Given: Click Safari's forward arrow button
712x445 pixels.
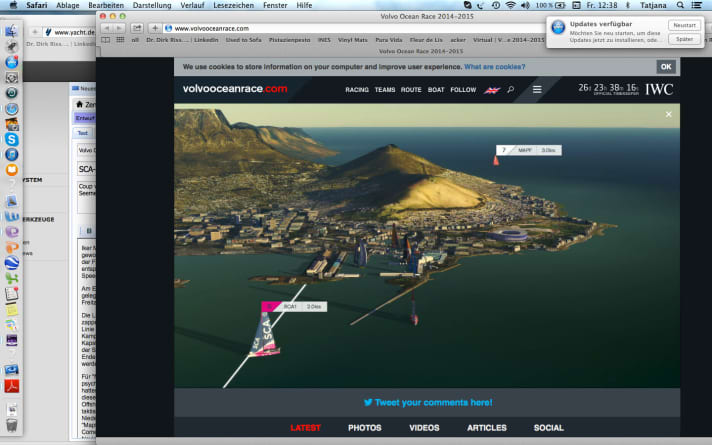Looking at the screenshot, I should click(119, 28).
